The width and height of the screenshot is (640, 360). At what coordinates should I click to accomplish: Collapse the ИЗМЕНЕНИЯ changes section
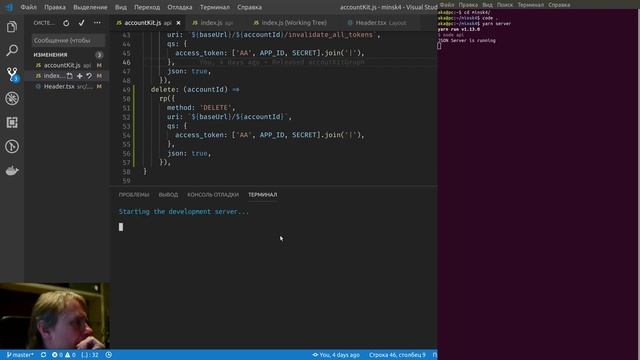click(50, 55)
